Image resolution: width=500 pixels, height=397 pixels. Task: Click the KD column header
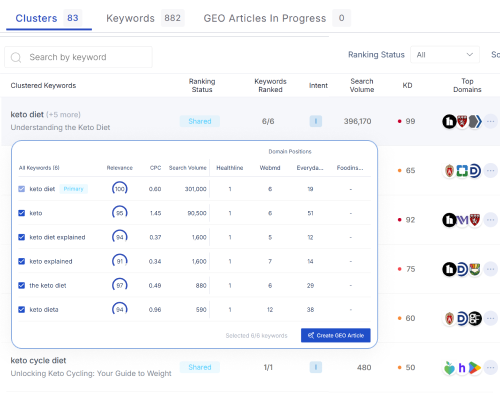coord(407,85)
